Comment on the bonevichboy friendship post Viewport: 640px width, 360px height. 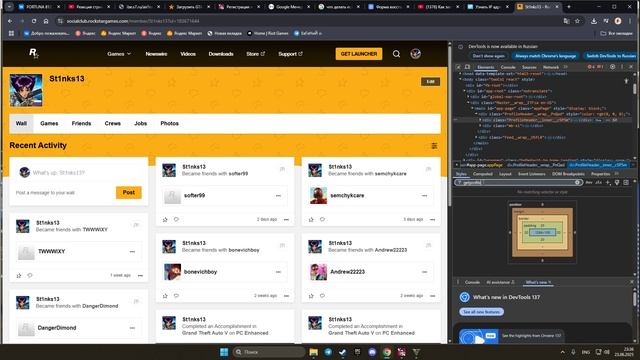[x=176, y=296]
